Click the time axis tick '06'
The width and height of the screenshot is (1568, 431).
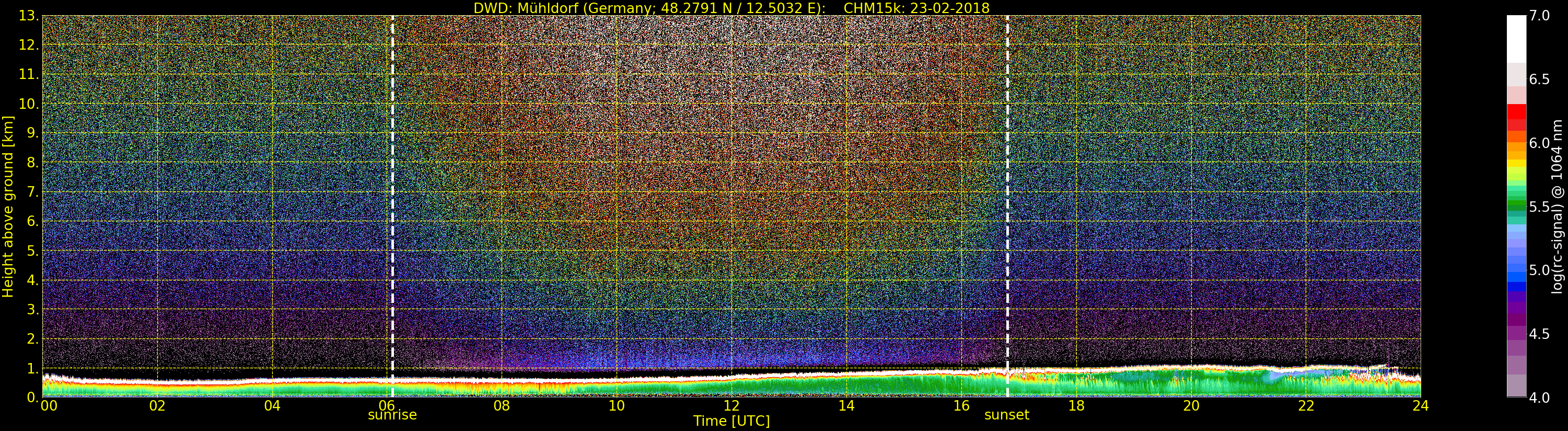pyautogui.click(x=387, y=405)
